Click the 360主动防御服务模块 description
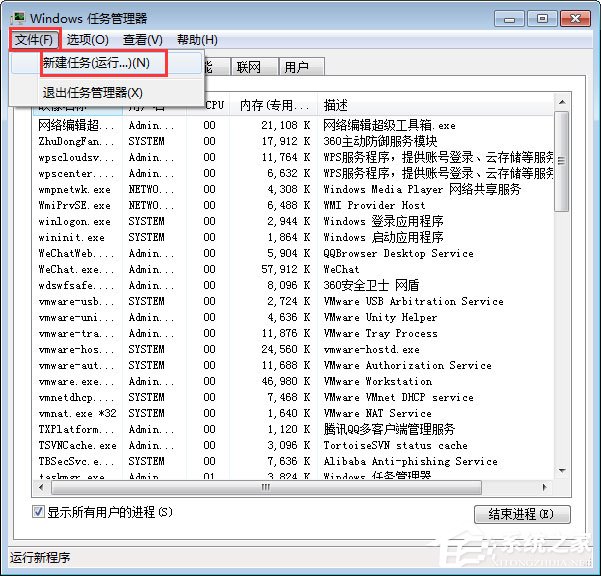Viewport: 601px width, 576px height. (380, 141)
